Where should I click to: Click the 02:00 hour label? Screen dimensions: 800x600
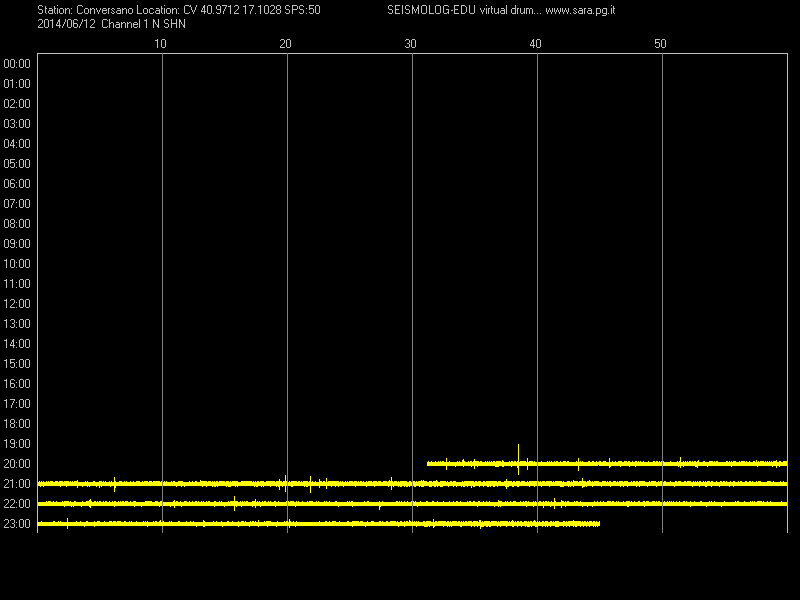click(17, 104)
